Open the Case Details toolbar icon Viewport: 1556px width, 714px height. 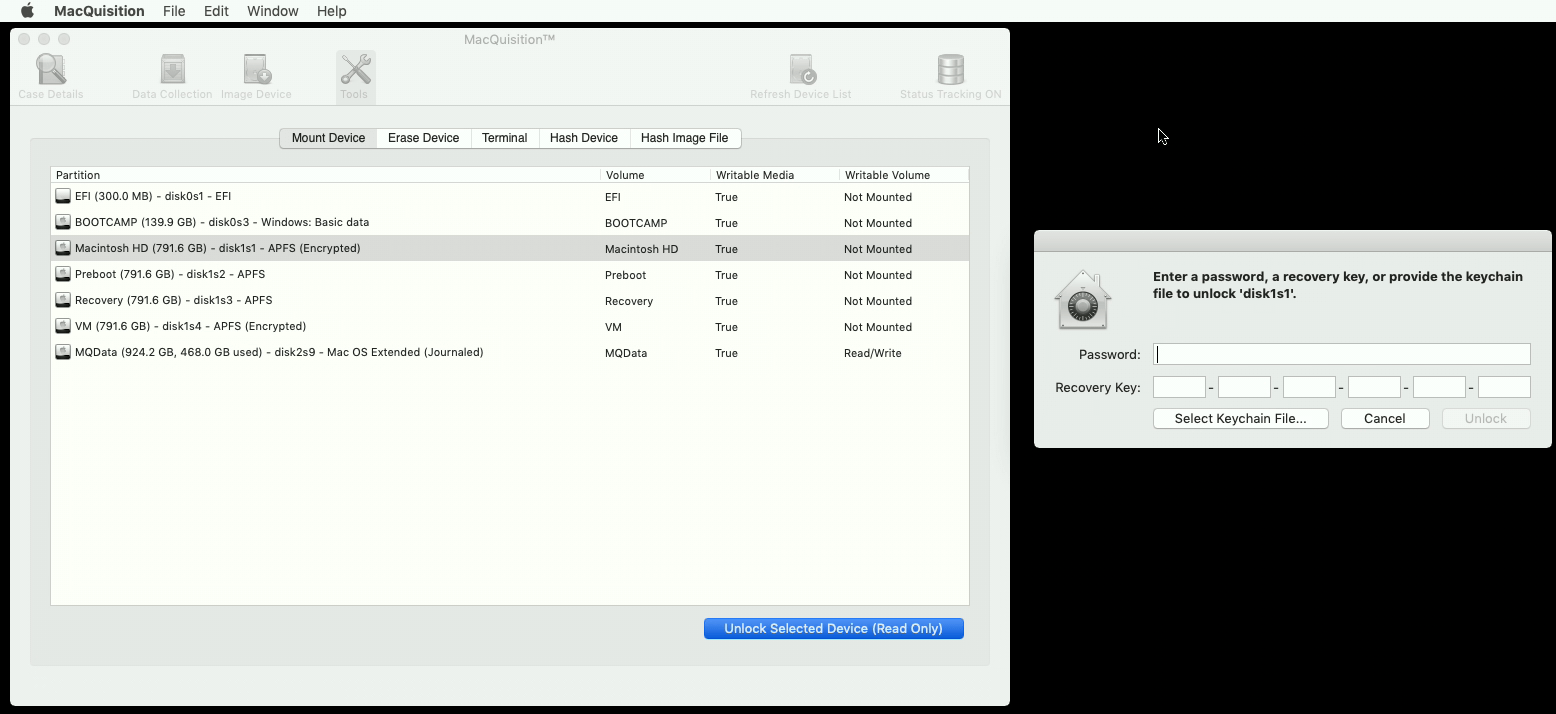coord(50,70)
